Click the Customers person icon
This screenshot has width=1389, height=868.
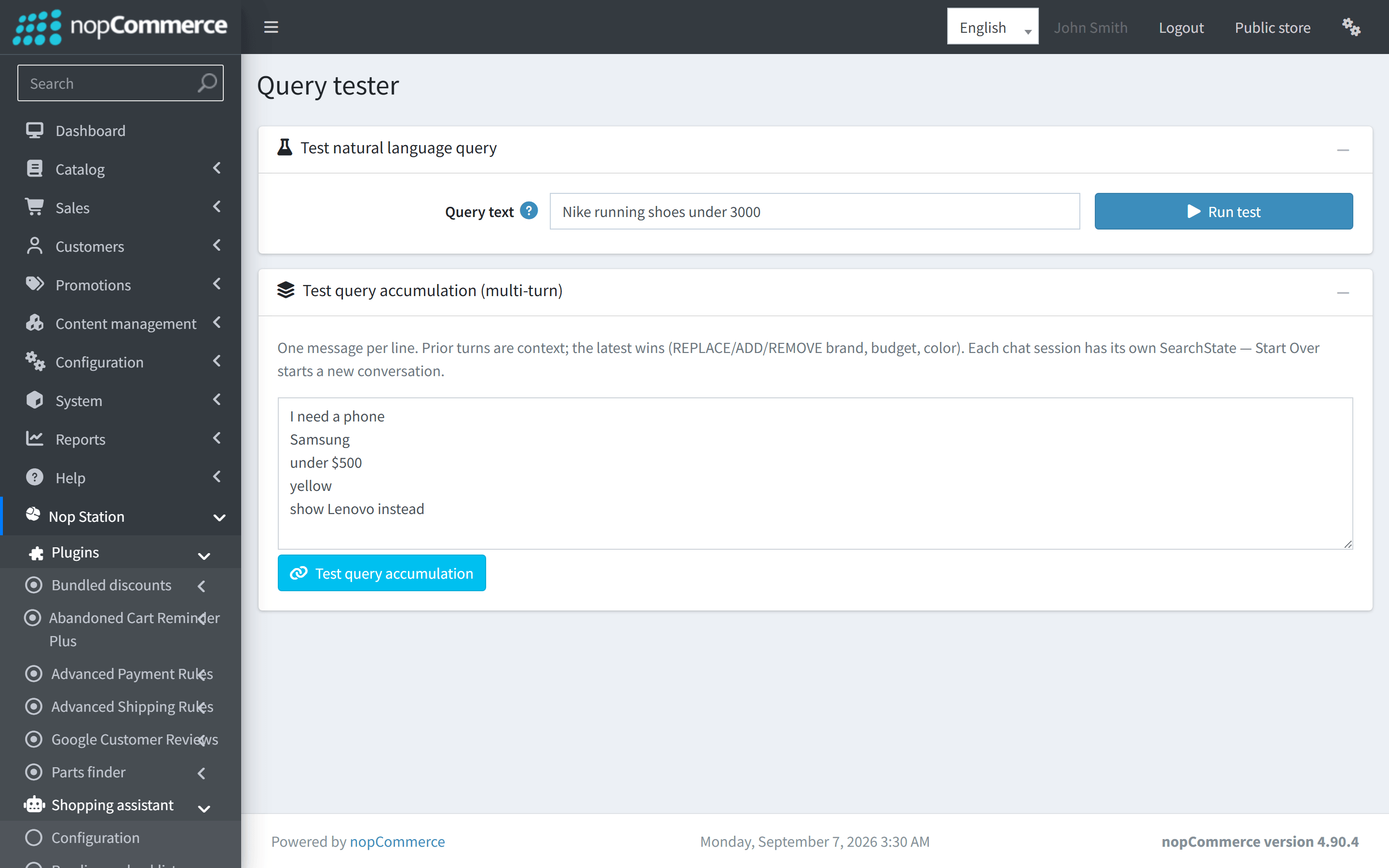(34, 246)
